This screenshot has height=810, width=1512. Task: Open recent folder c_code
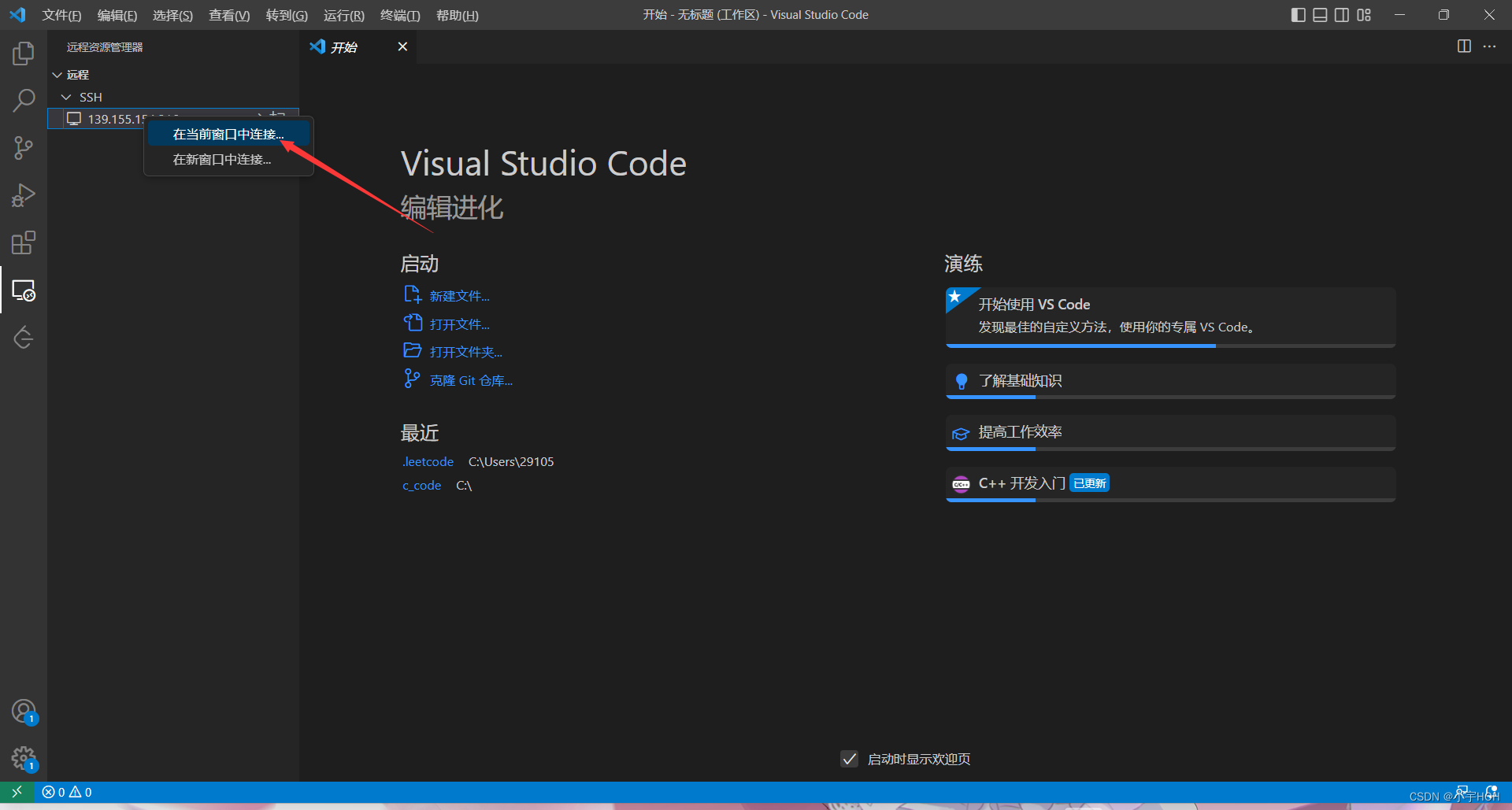(x=421, y=486)
